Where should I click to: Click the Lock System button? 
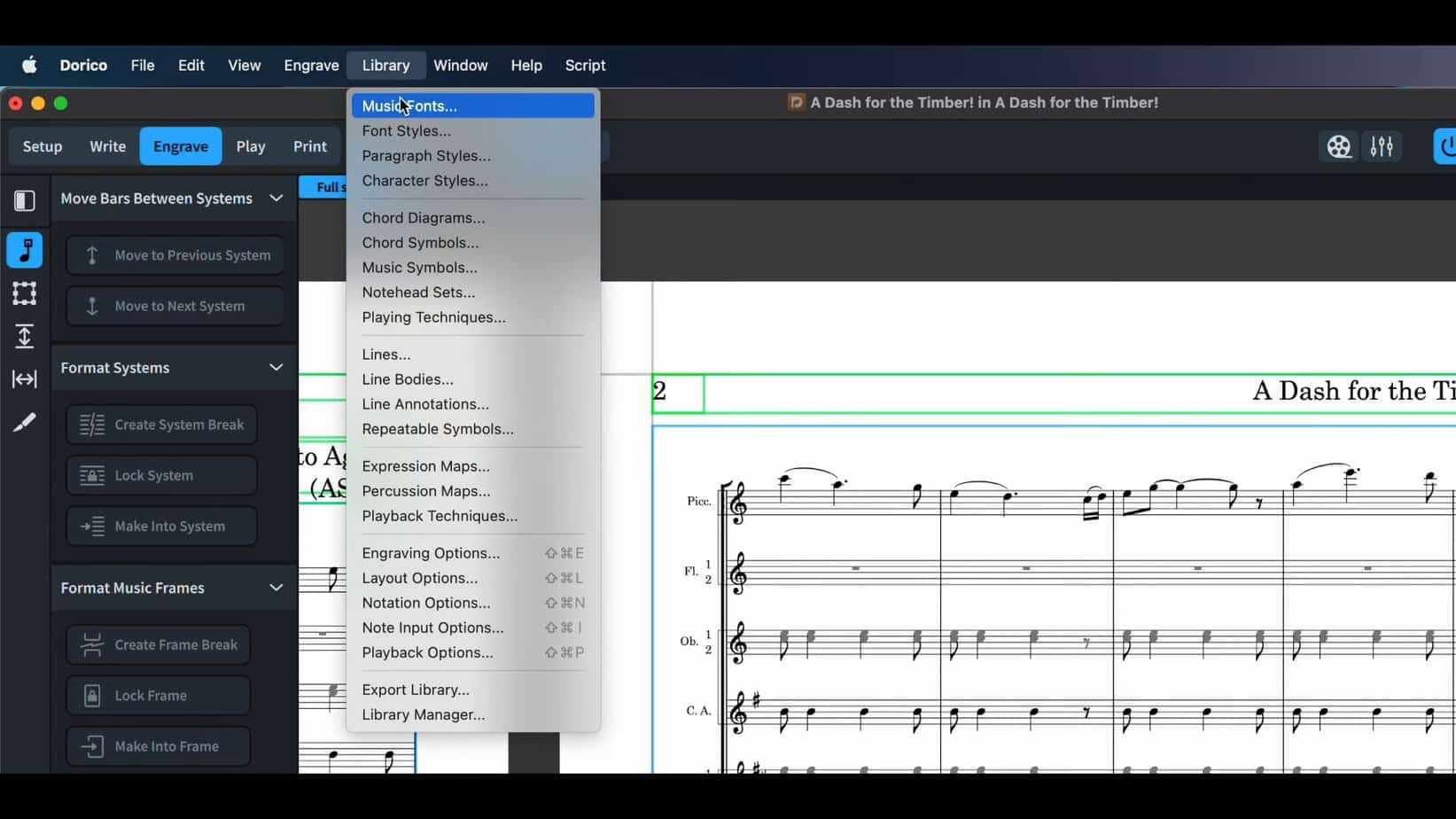coord(160,475)
